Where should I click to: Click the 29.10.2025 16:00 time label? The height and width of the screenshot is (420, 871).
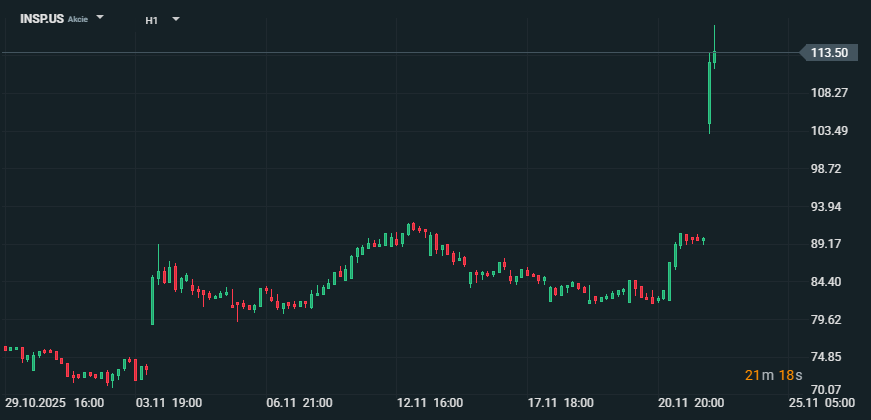point(54,403)
